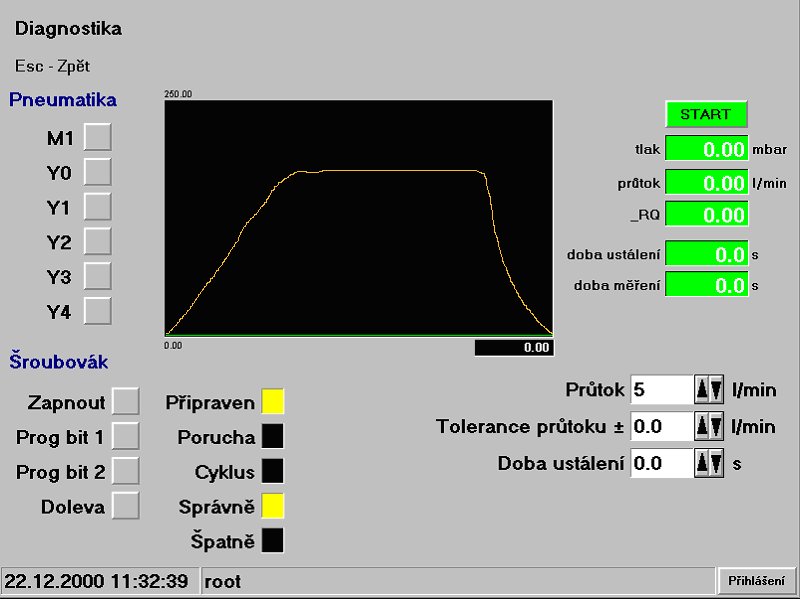
Task: Enable Prog bit 1 toggle
Action: [x=125, y=437]
